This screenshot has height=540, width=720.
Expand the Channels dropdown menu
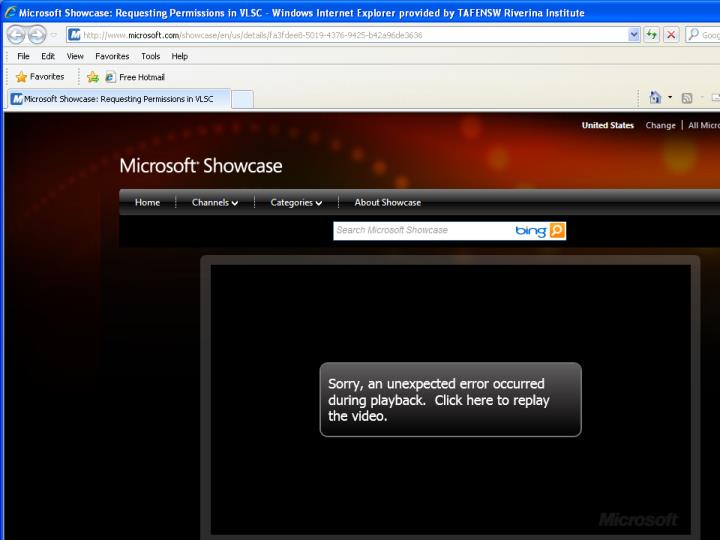pos(214,202)
